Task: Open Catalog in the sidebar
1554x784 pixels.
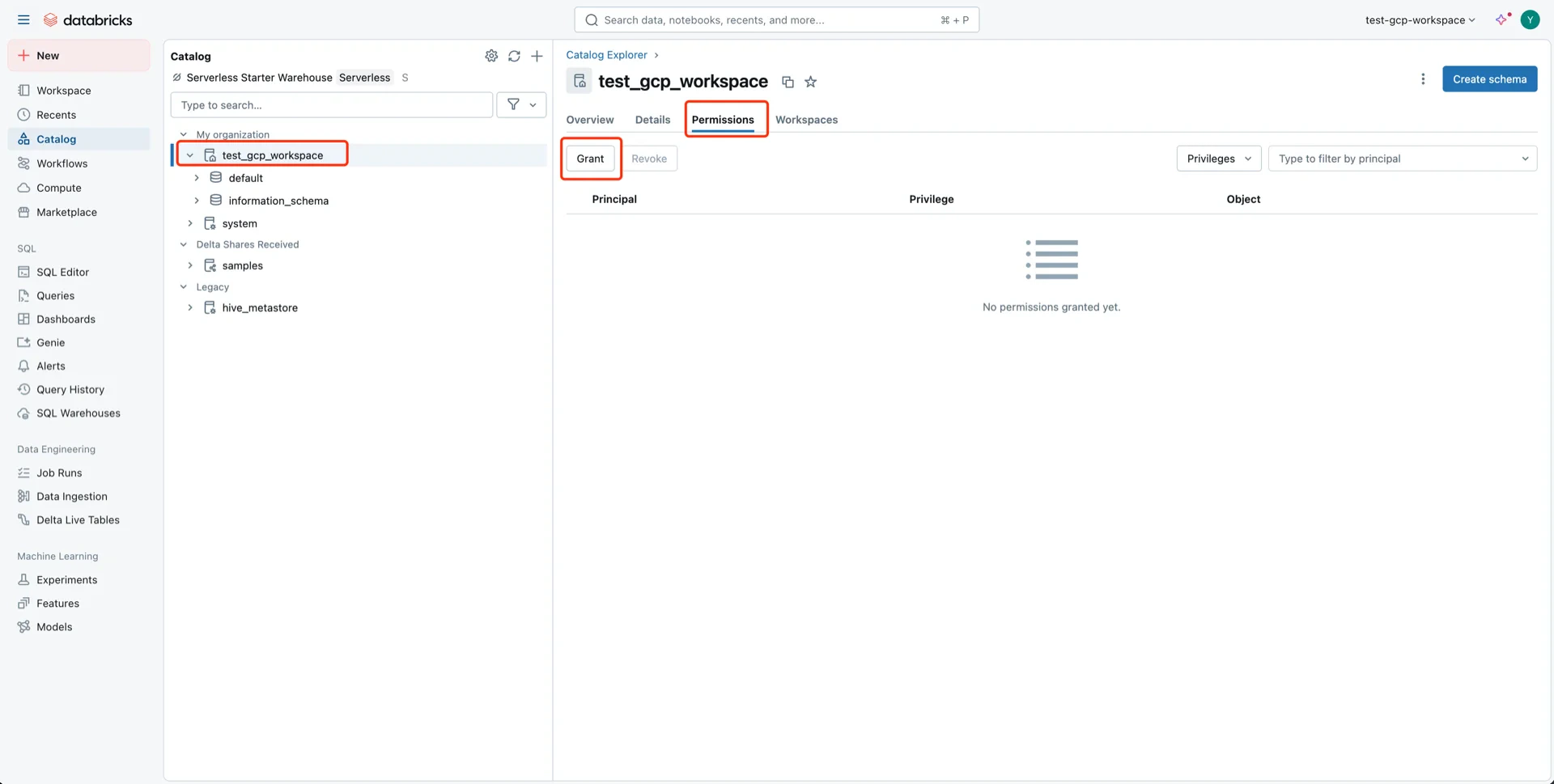Action: click(79, 139)
